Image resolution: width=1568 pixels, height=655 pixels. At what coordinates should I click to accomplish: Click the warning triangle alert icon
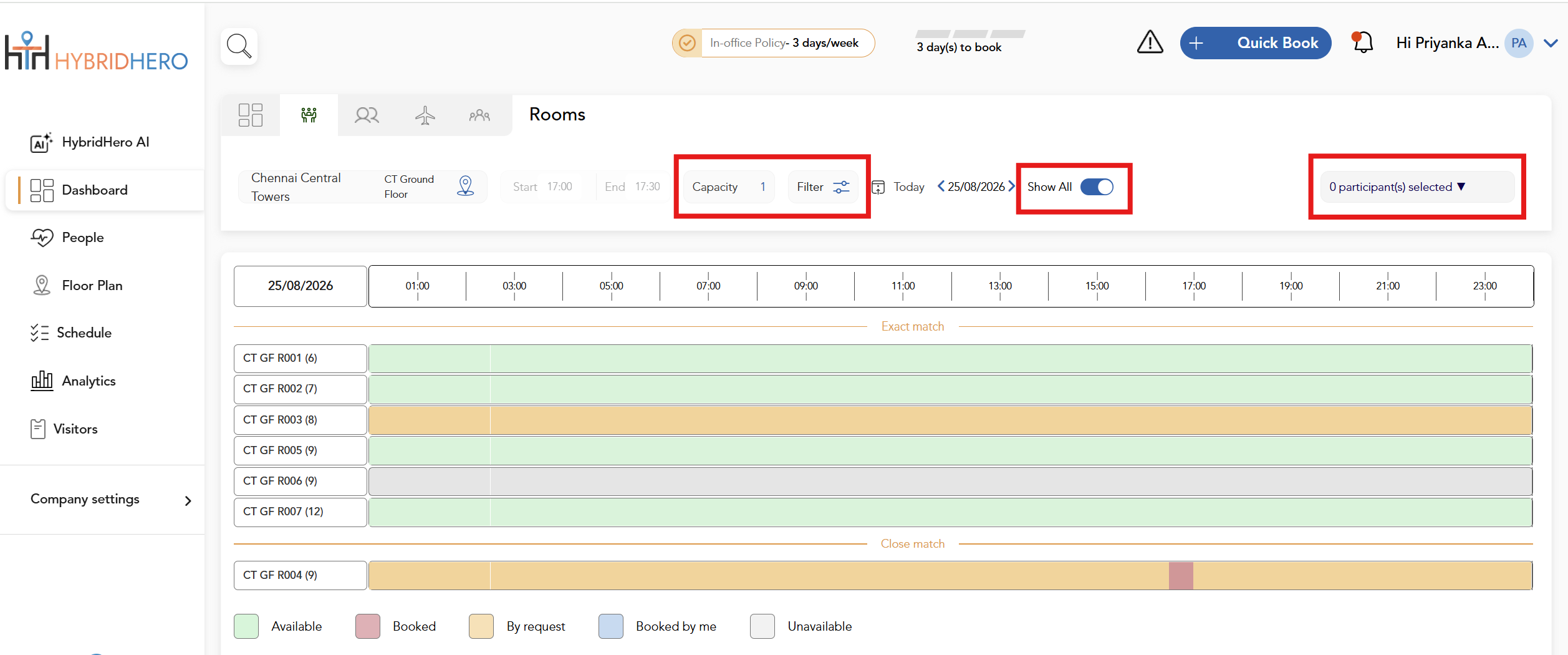[x=1150, y=42]
